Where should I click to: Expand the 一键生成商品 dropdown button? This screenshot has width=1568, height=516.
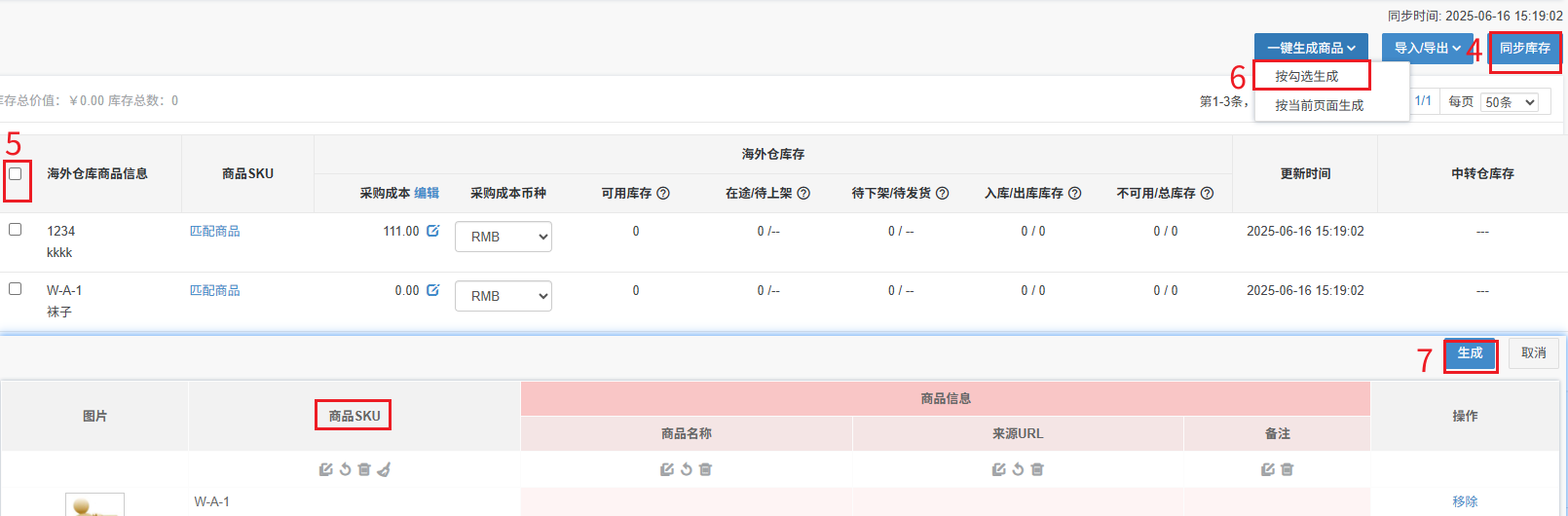click(x=1311, y=48)
